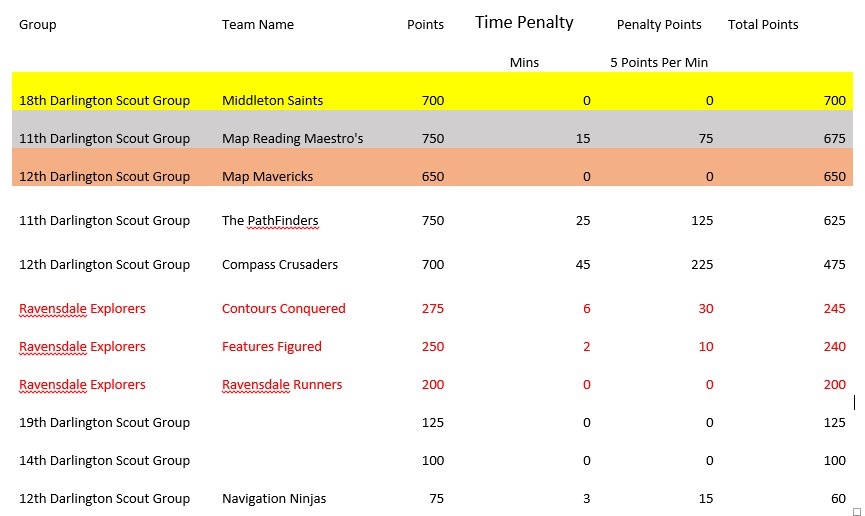Image resolution: width=865 pixels, height=516 pixels.
Task: Click the "Time Penalty" heading text
Action: (x=524, y=22)
